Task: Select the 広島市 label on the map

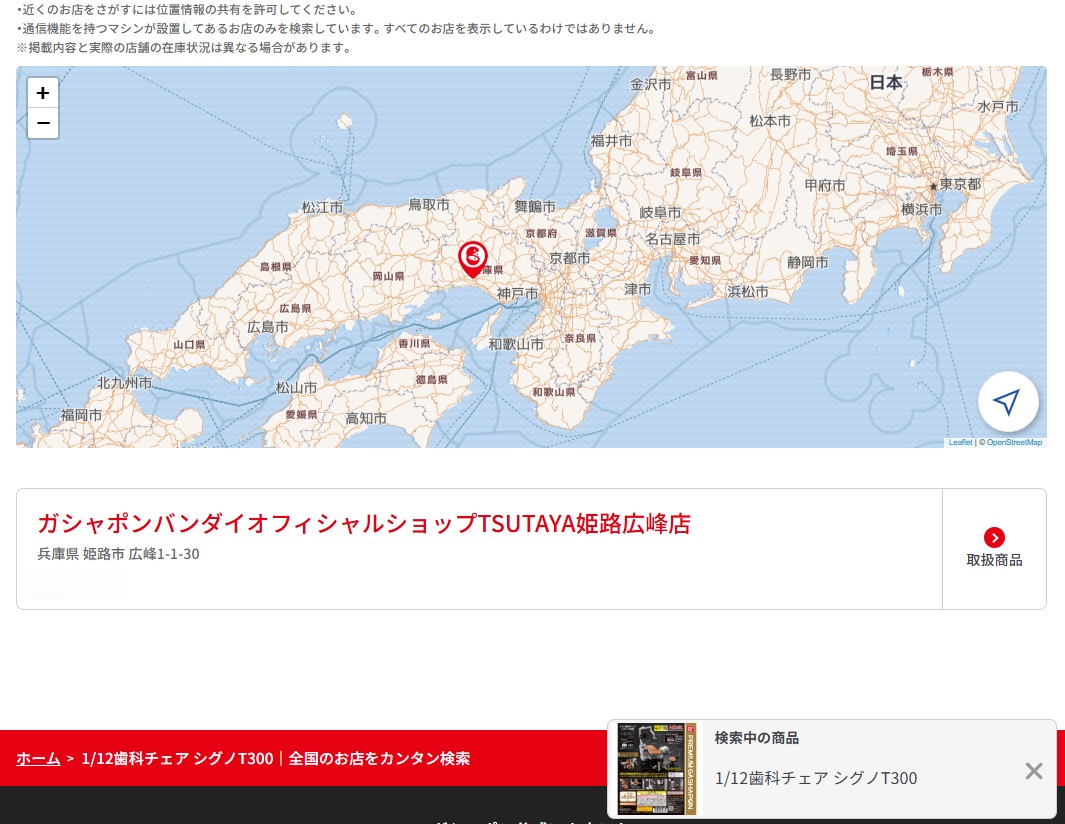Action: pyautogui.click(x=267, y=327)
